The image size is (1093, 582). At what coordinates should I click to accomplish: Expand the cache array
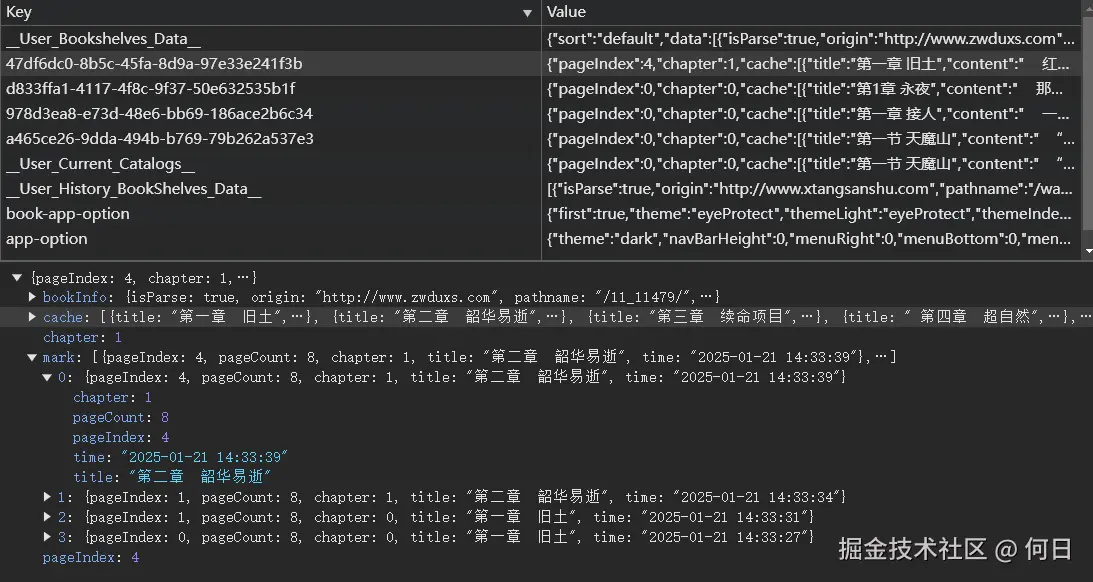click(33, 317)
